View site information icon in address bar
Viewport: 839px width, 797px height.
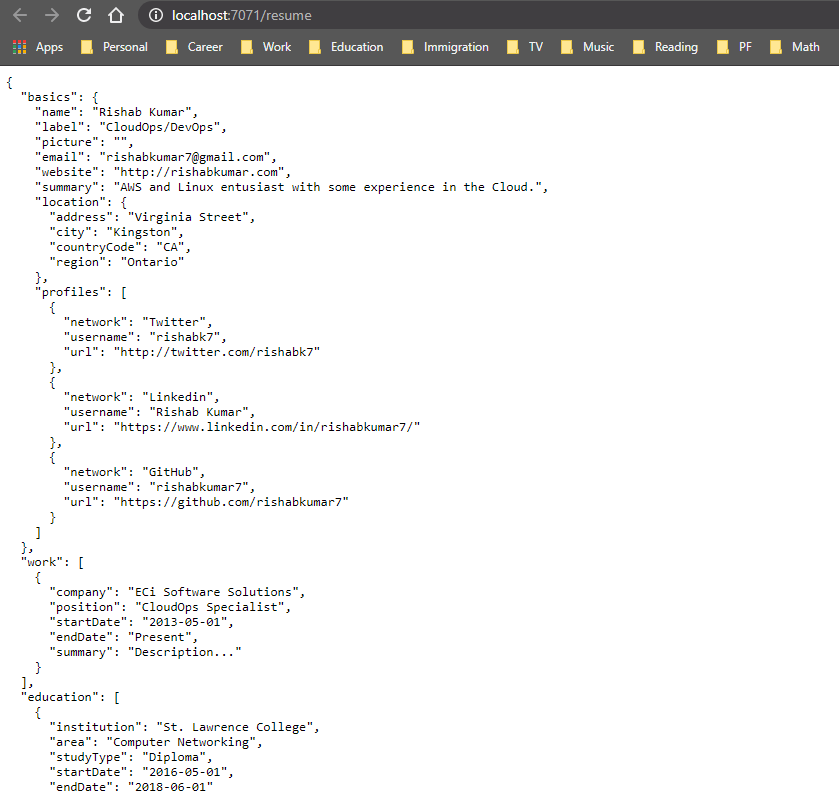[156, 16]
